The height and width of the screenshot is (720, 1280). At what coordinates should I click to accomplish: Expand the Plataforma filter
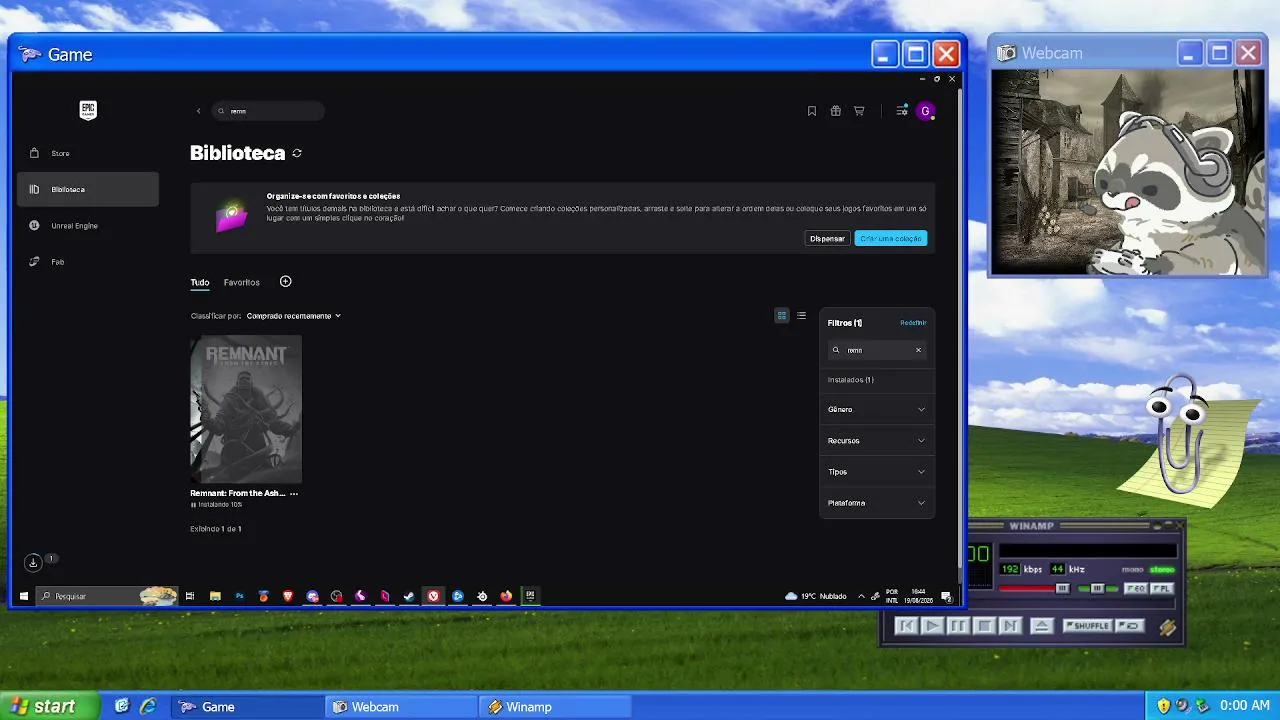[877, 503]
